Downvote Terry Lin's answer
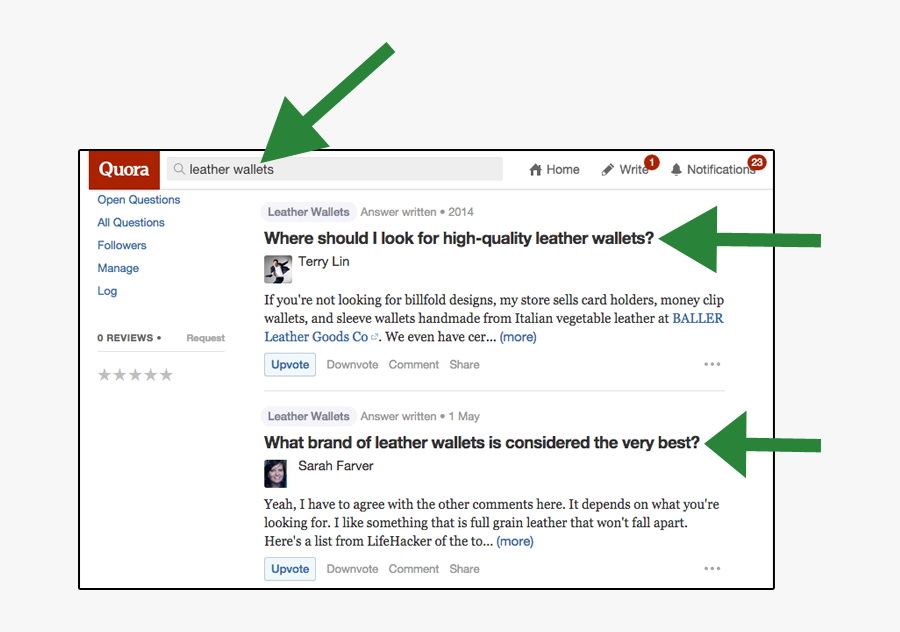Image resolution: width=900 pixels, height=632 pixels. [x=352, y=365]
